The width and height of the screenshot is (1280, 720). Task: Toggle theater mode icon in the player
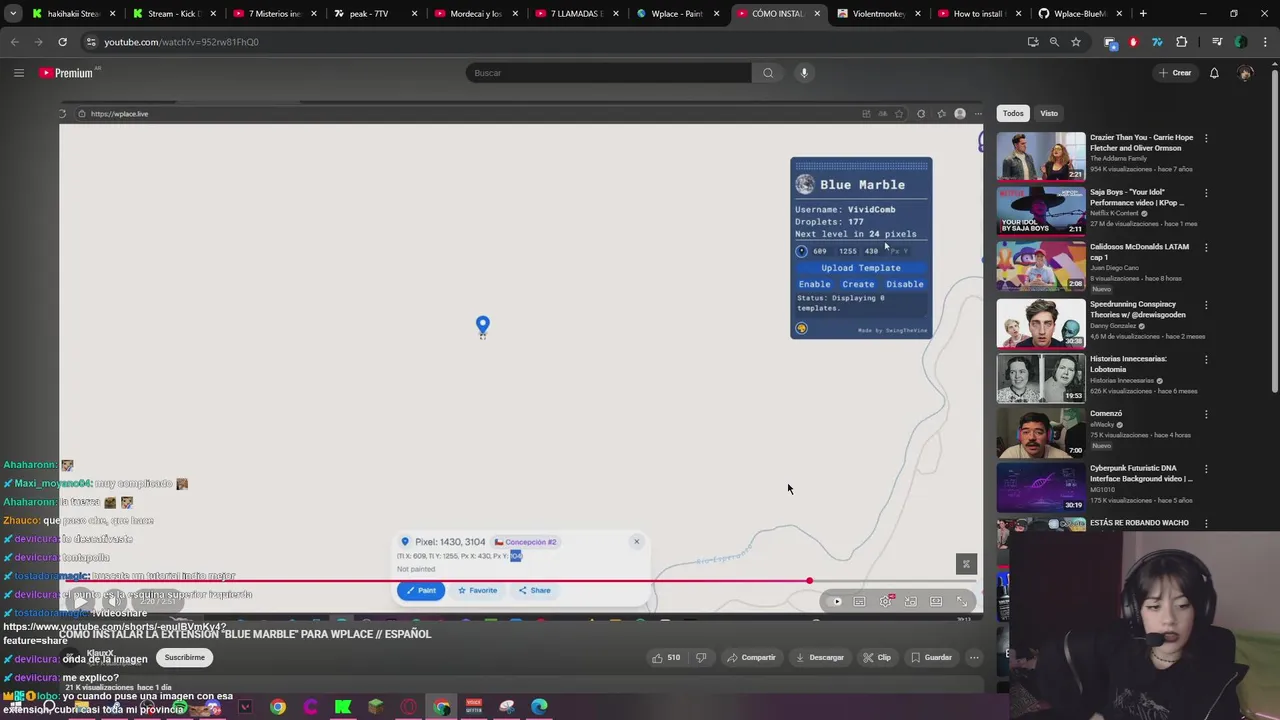[936, 601]
